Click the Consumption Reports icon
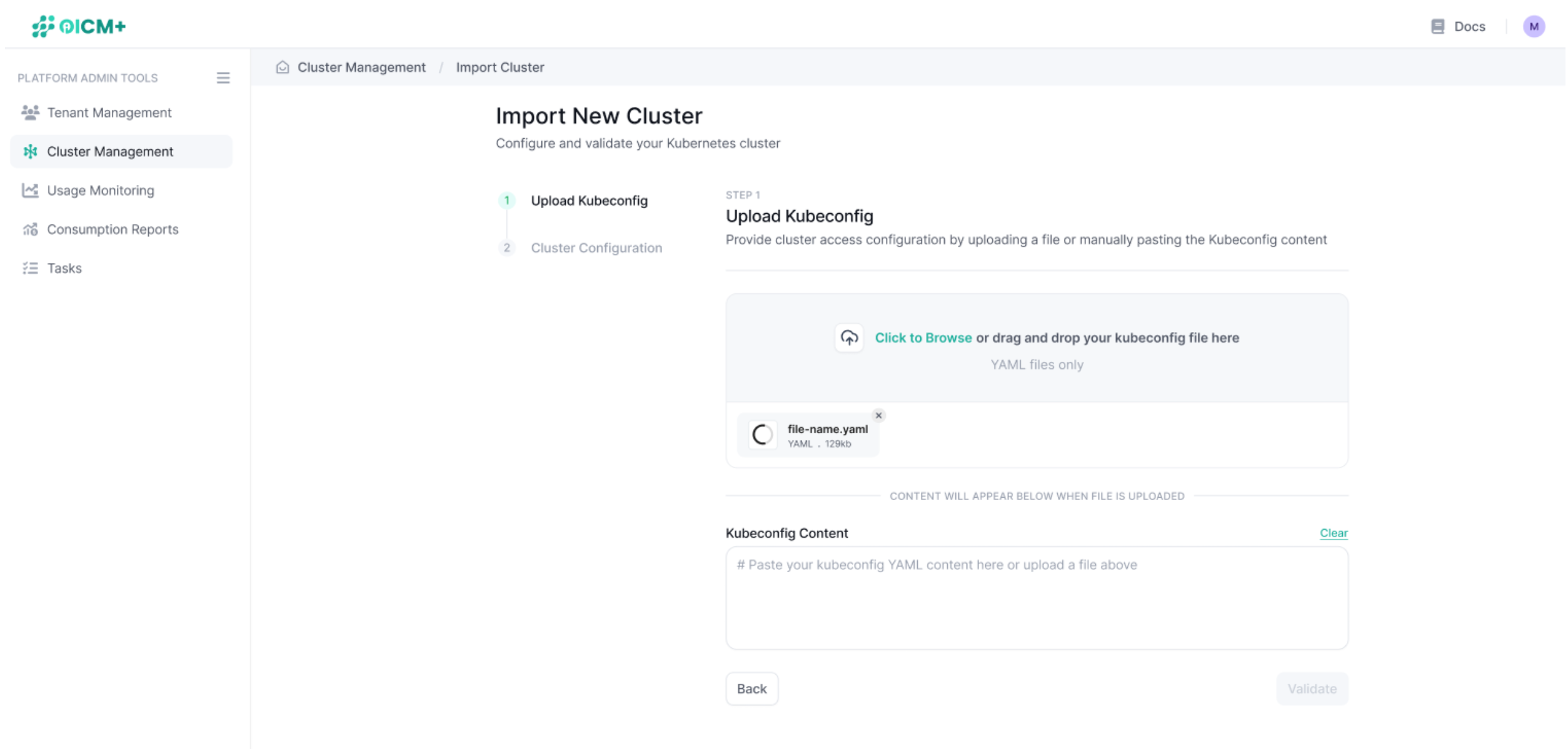This screenshot has height=749, width=1568. pyautogui.click(x=29, y=229)
